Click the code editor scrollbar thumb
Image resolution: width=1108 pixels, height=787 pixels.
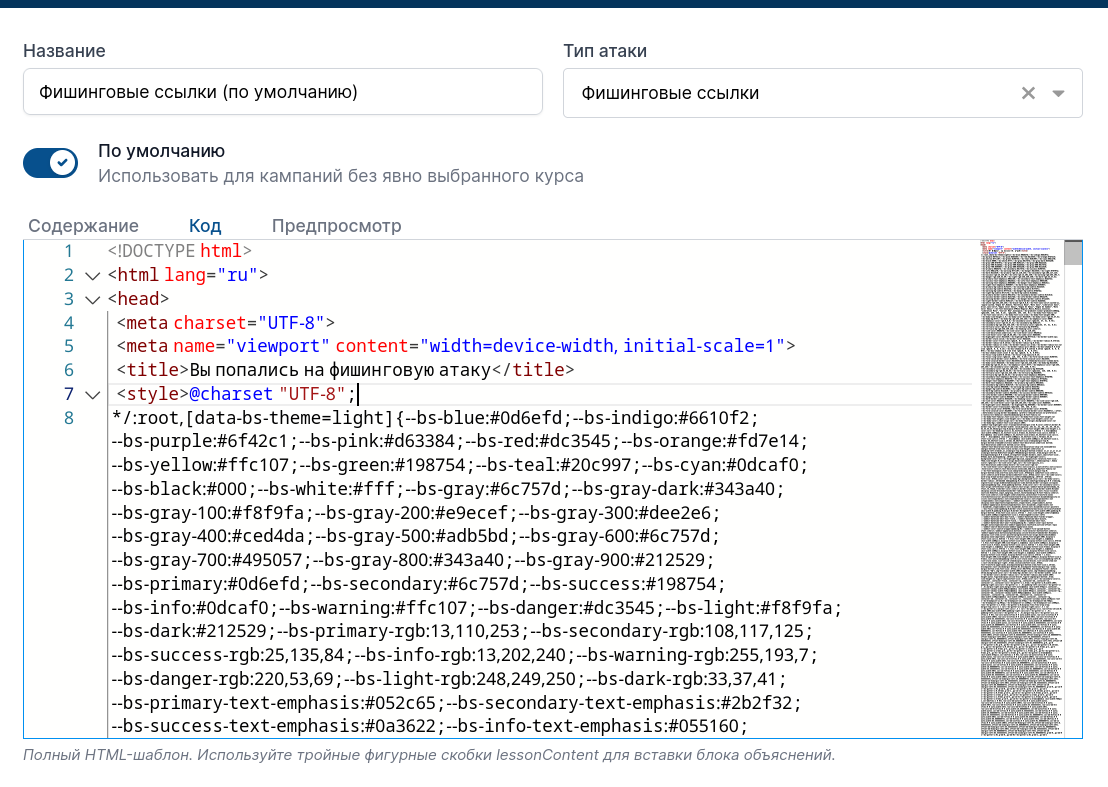click(1073, 253)
